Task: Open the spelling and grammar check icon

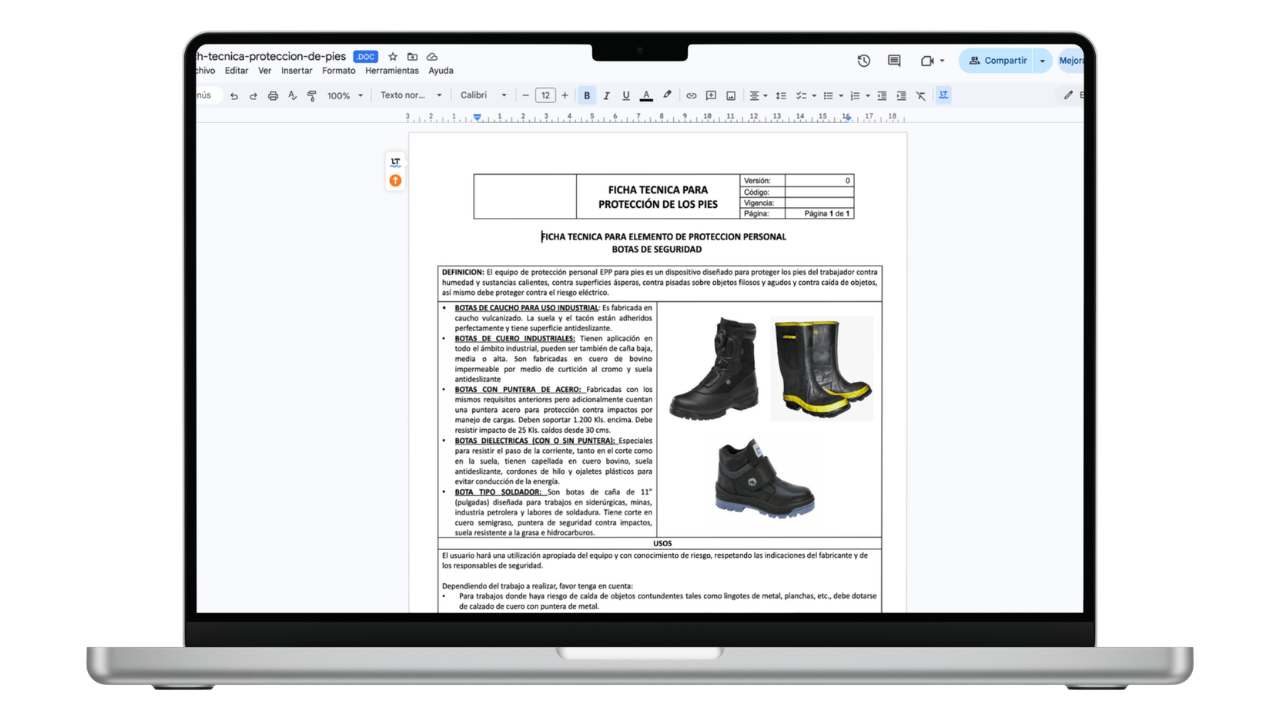Action: click(x=291, y=95)
